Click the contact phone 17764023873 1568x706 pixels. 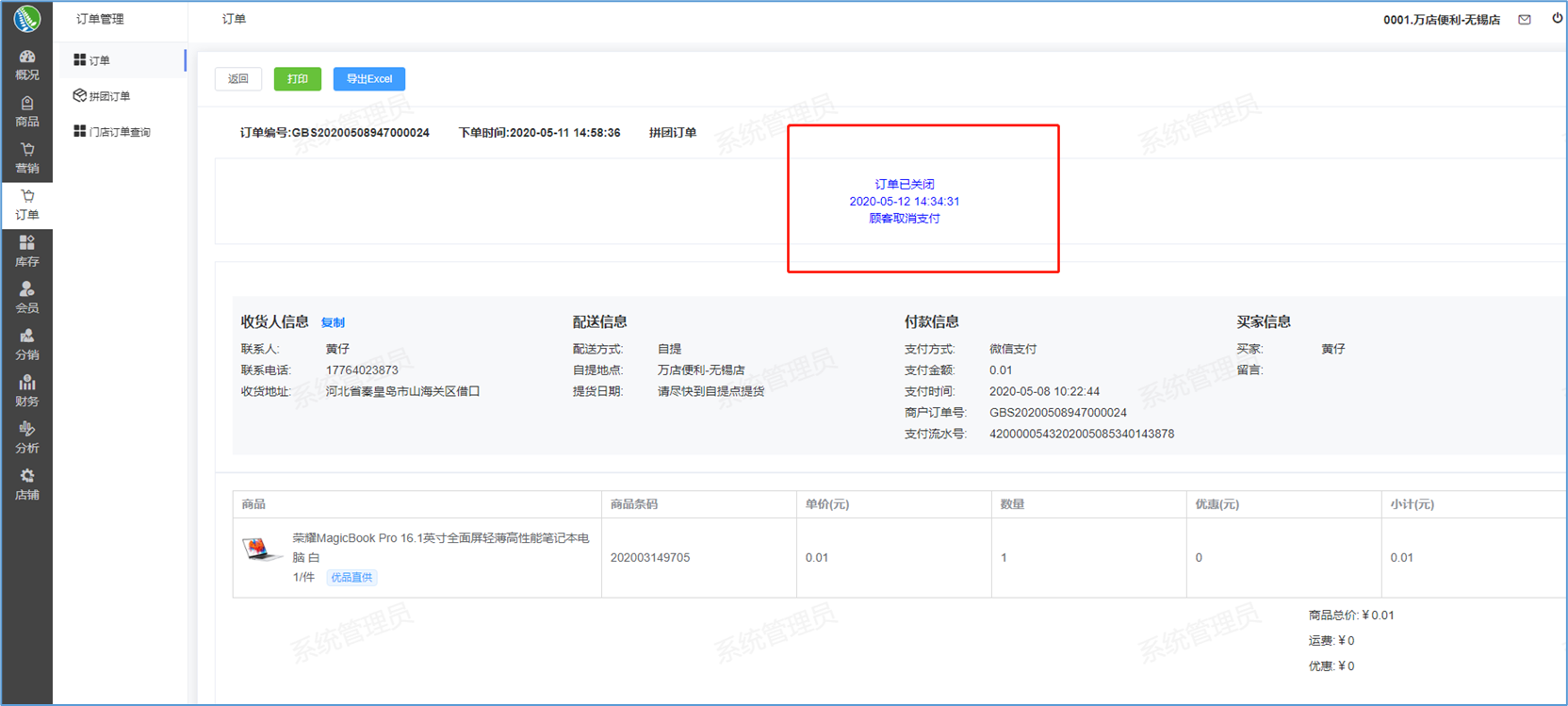pyautogui.click(x=362, y=370)
